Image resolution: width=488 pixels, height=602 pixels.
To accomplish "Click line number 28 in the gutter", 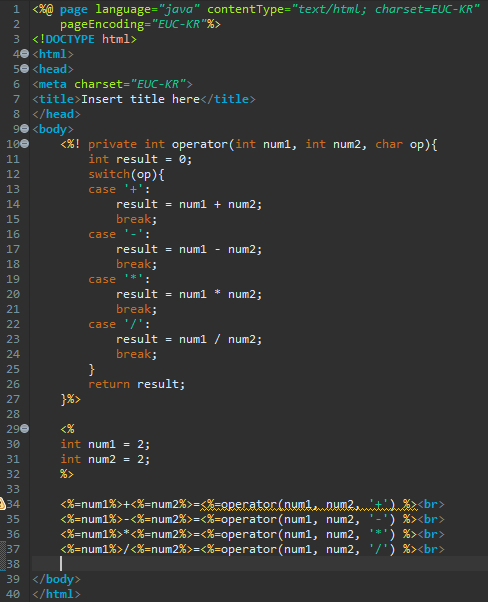I will pos(13,414).
